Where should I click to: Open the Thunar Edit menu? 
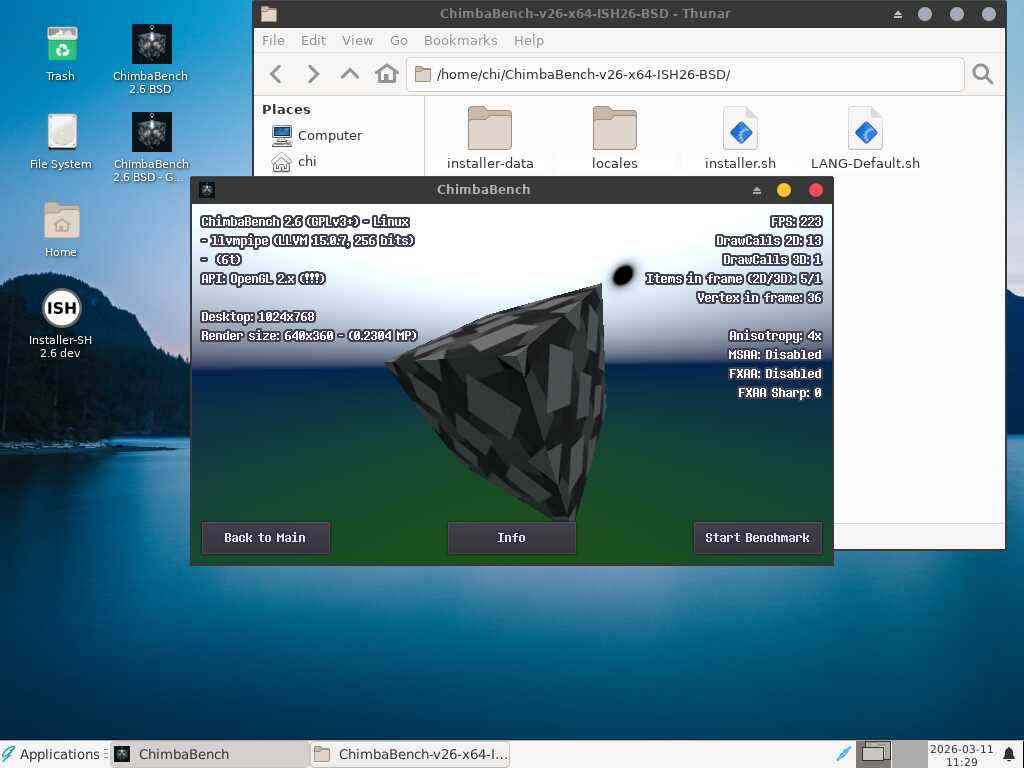(x=313, y=40)
